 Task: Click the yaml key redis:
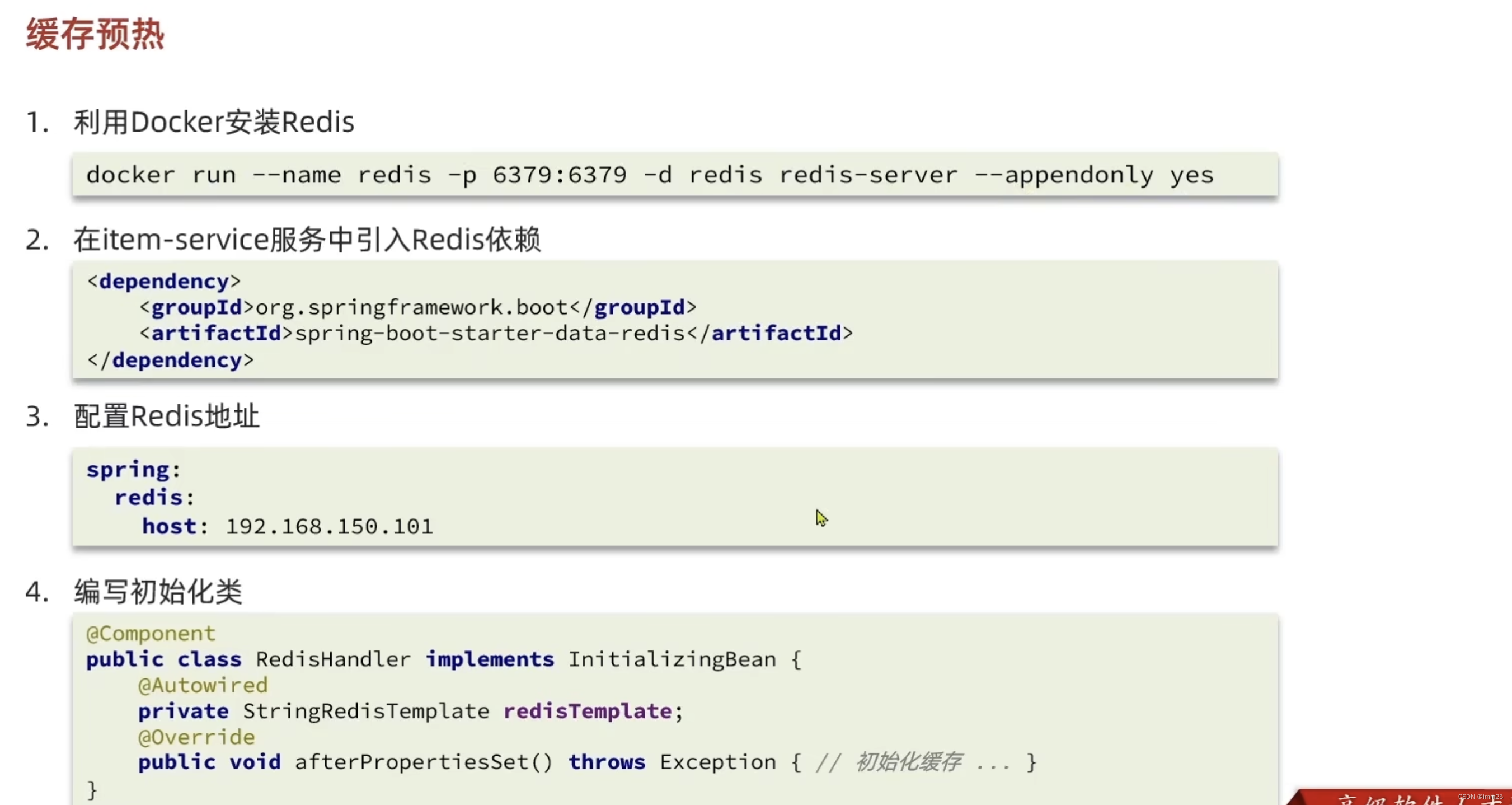coord(154,498)
